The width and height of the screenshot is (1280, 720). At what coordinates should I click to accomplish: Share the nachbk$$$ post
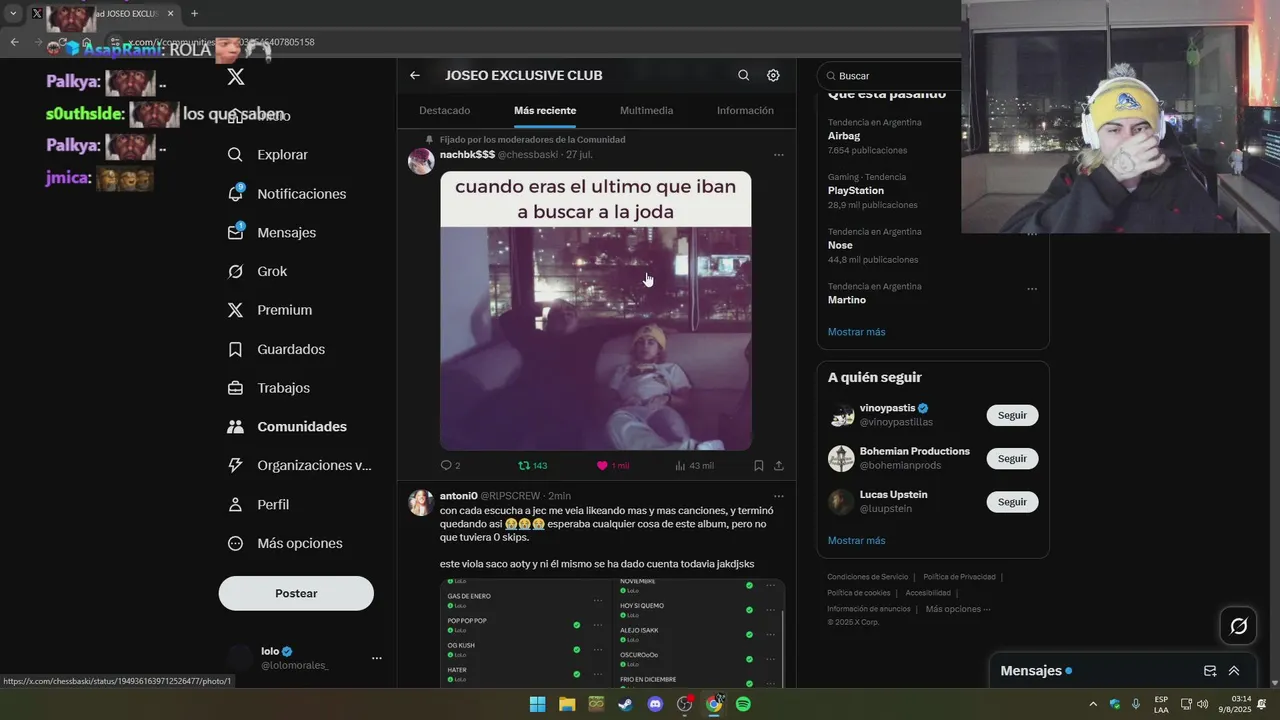pyautogui.click(x=779, y=466)
